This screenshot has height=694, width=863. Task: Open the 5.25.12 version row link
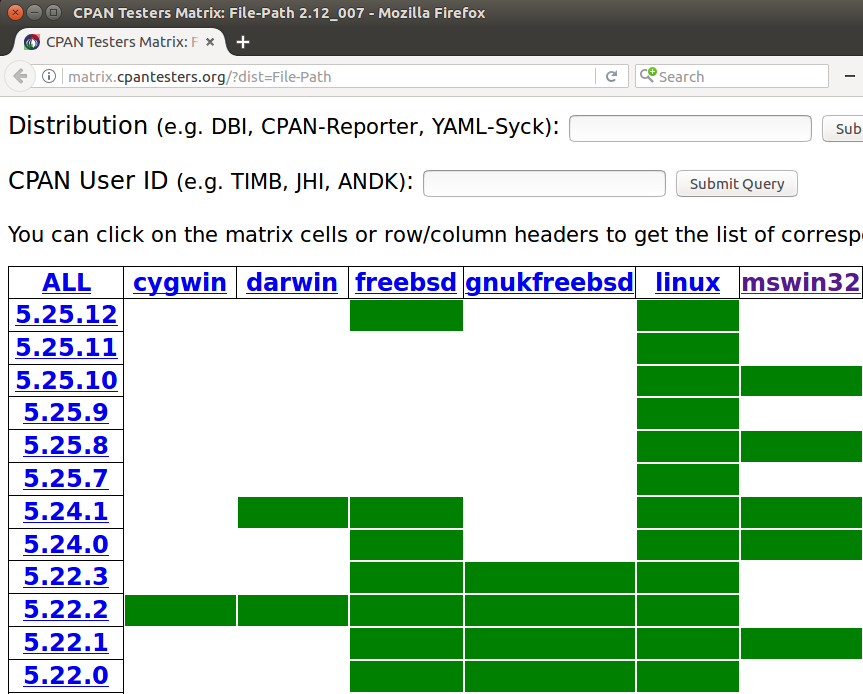(x=66, y=315)
